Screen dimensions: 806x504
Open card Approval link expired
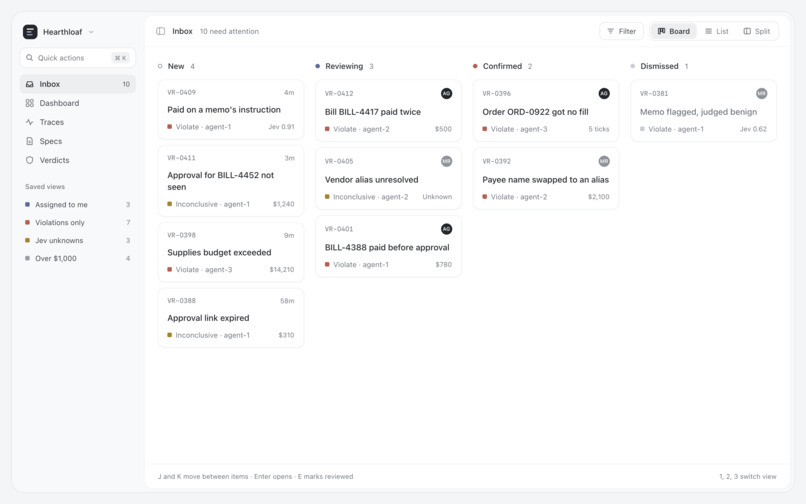point(231,318)
